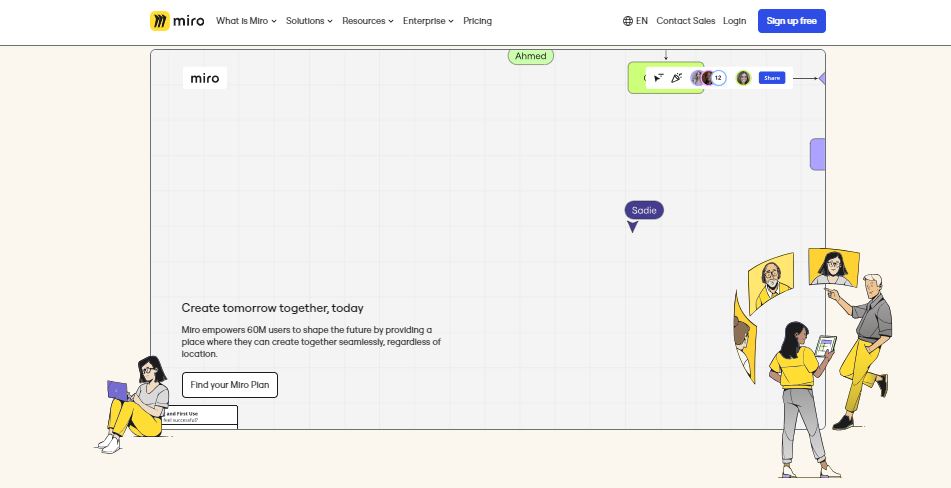Open the Contact Sales link
951x488 pixels.
pos(685,21)
